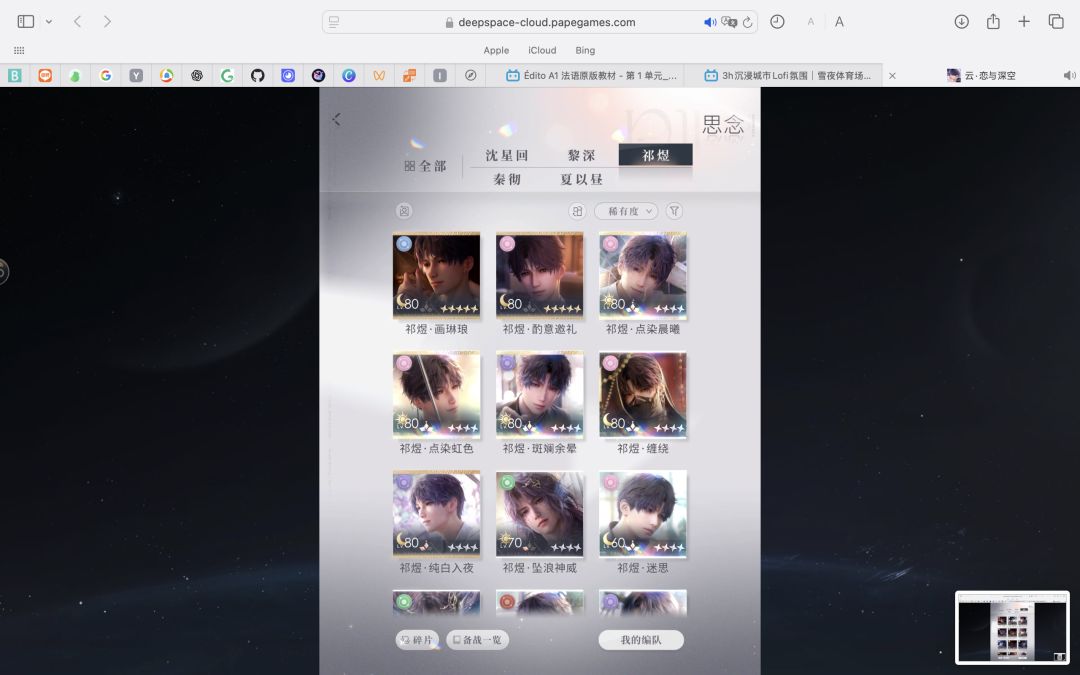Show tab overview icon

[1056, 22]
